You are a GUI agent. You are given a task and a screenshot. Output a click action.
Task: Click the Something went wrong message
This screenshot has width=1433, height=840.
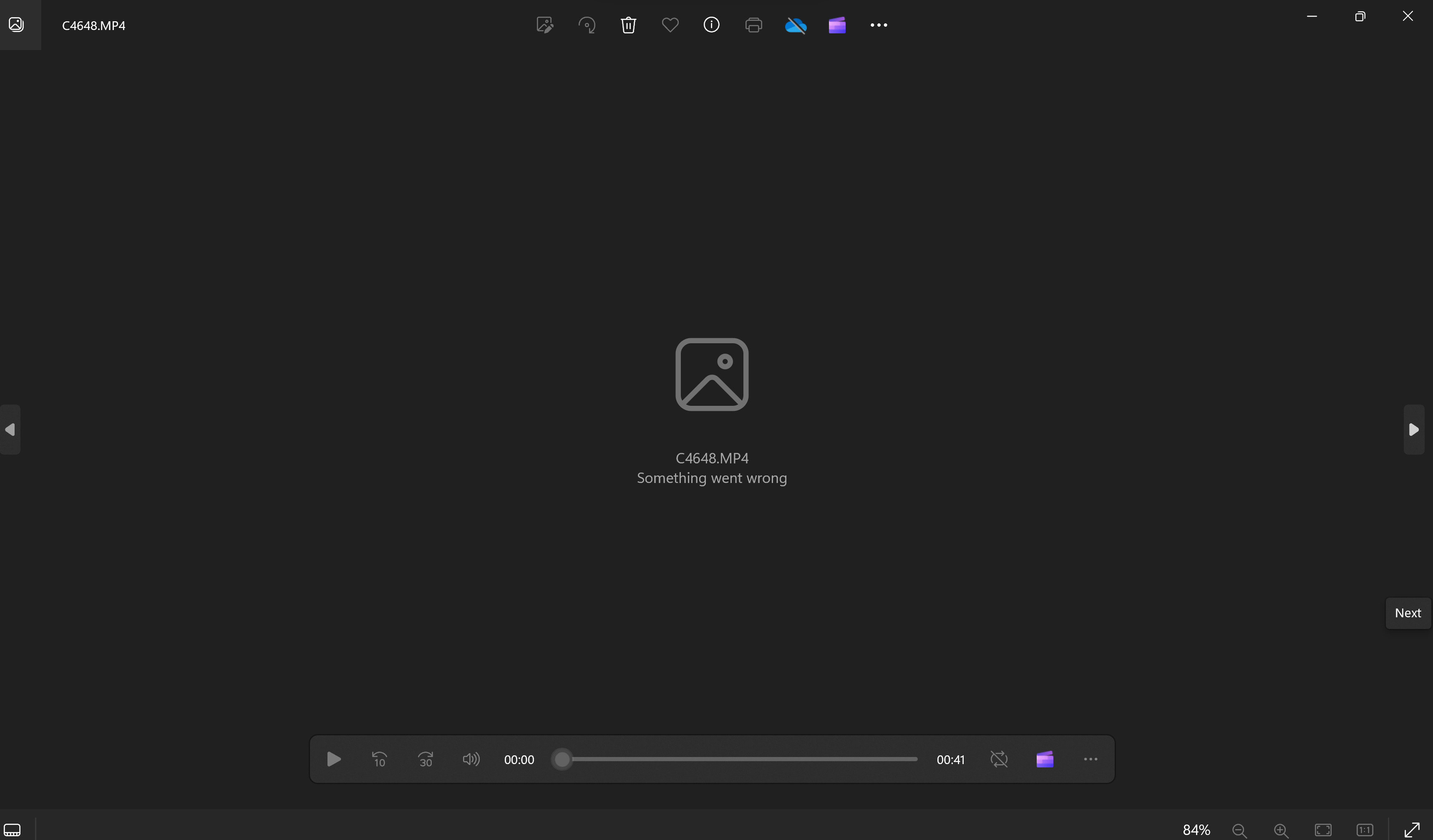pos(712,478)
